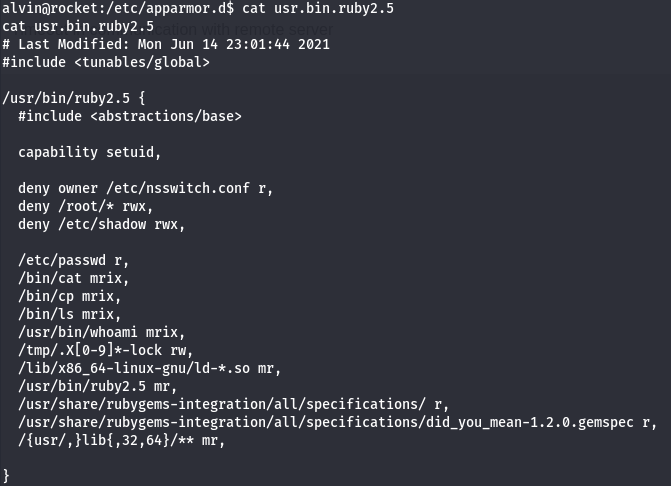The image size is (671, 486).
Task: Click the Last Modified comment line
Action: click(x=166, y=44)
